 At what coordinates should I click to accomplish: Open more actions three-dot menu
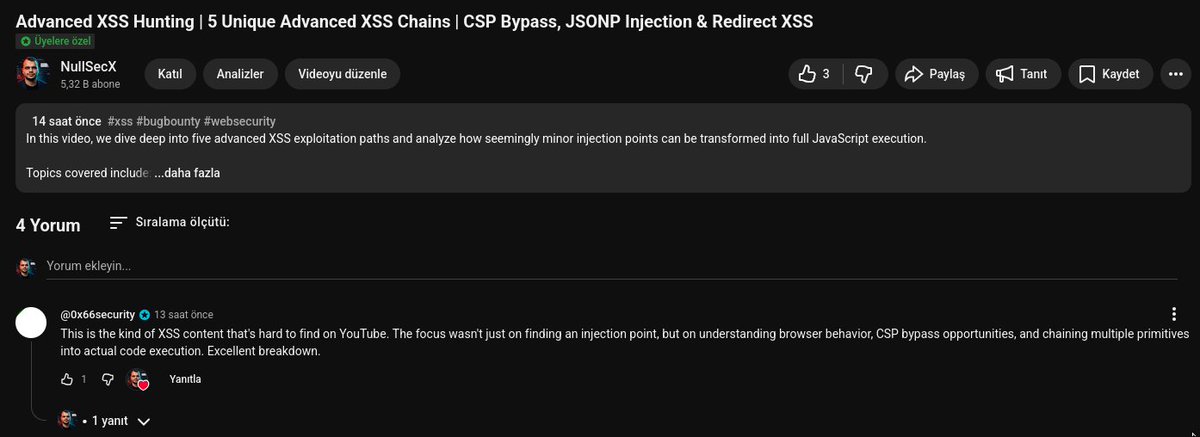[x=1175, y=74]
